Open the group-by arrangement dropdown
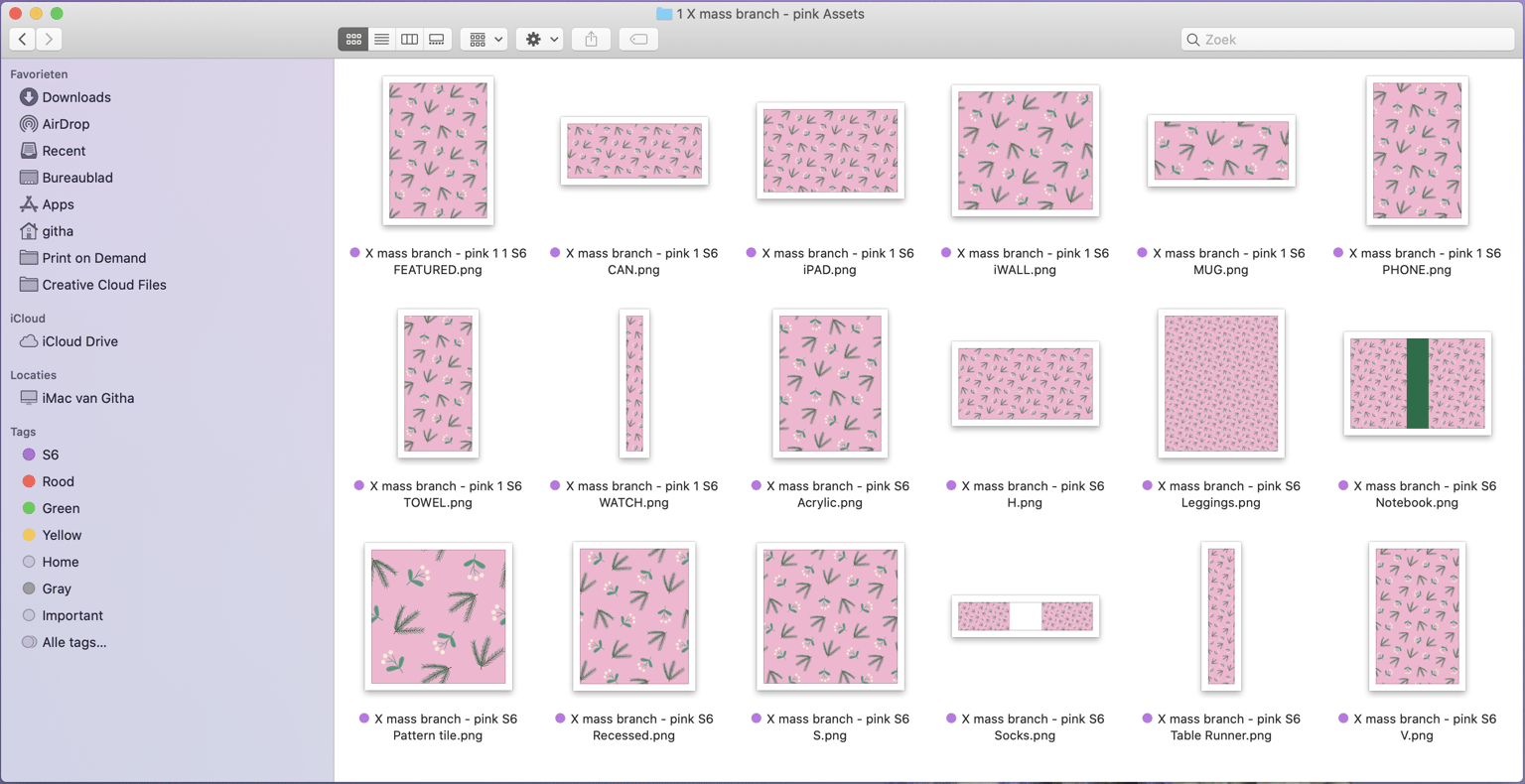Screen dimensions: 1525x784 (x=485, y=40)
